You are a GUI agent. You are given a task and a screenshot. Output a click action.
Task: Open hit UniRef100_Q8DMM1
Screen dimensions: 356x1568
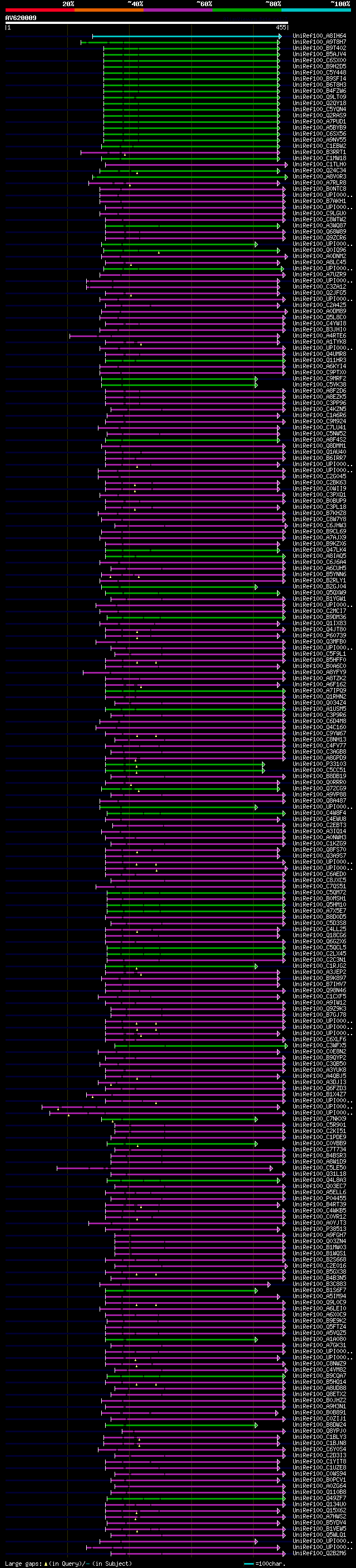(x=319, y=446)
